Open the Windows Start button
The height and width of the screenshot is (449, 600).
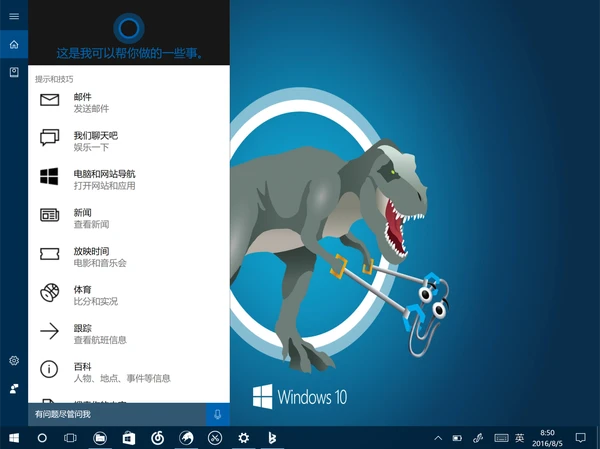(x=14, y=438)
